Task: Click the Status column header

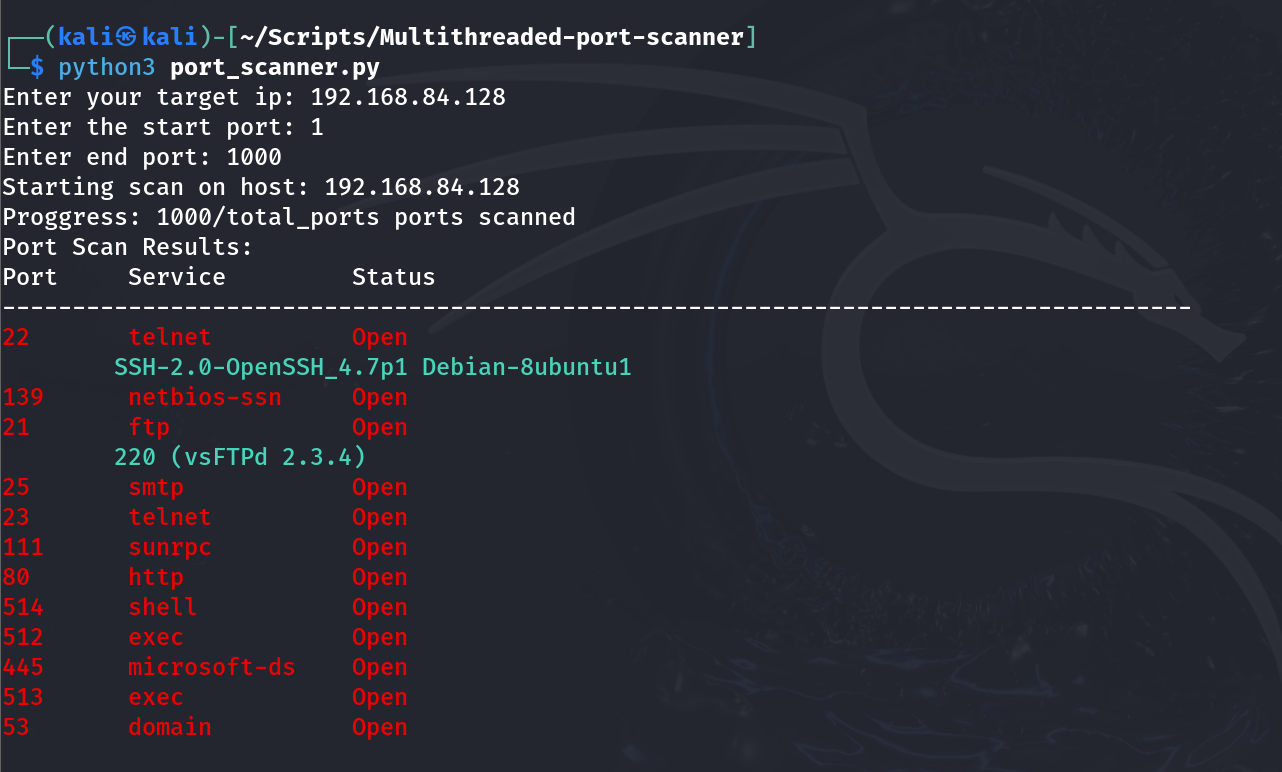Action: (x=394, y=277)
